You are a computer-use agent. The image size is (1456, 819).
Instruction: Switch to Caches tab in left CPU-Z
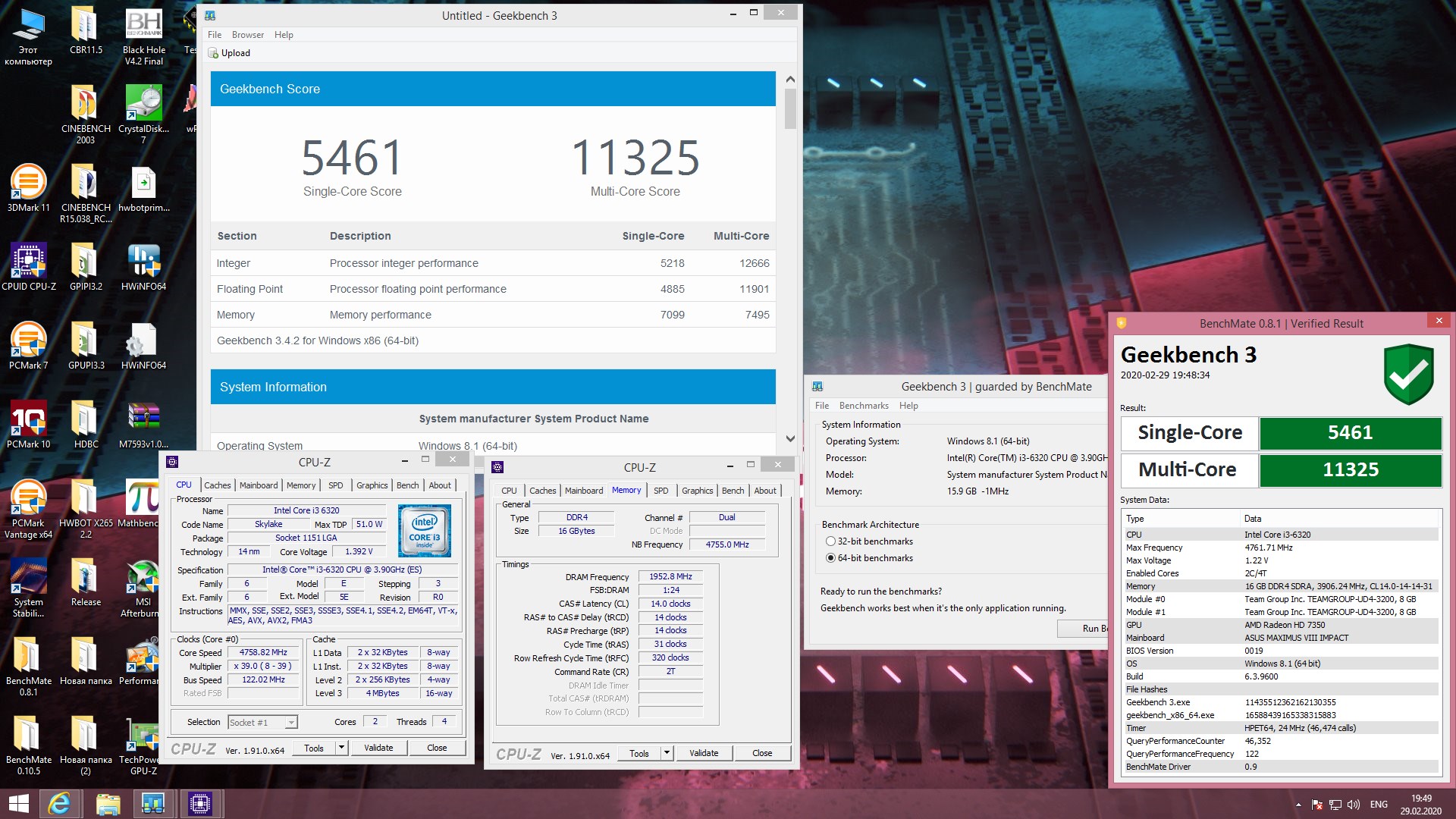click(x=217, y=485)
